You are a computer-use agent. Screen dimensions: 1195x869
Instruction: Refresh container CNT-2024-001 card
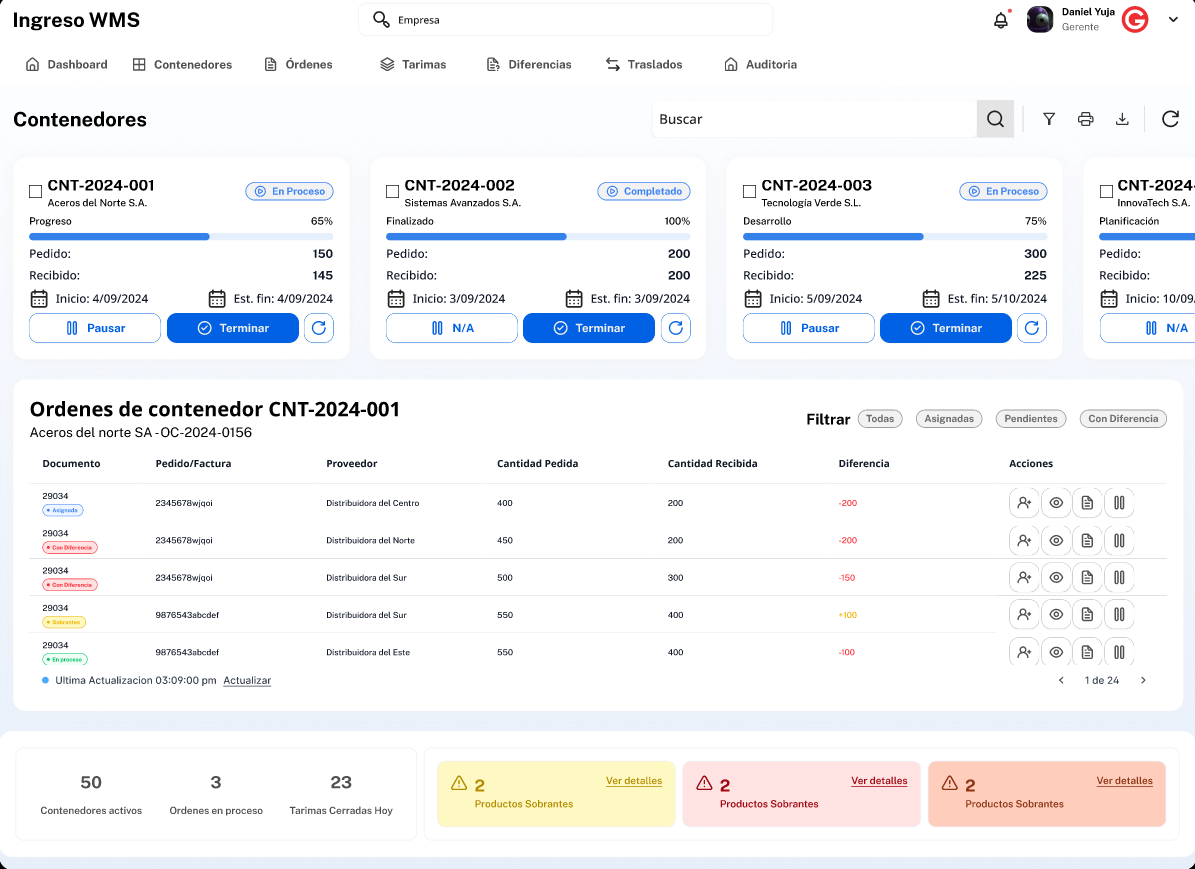click(x=319, y=328)
